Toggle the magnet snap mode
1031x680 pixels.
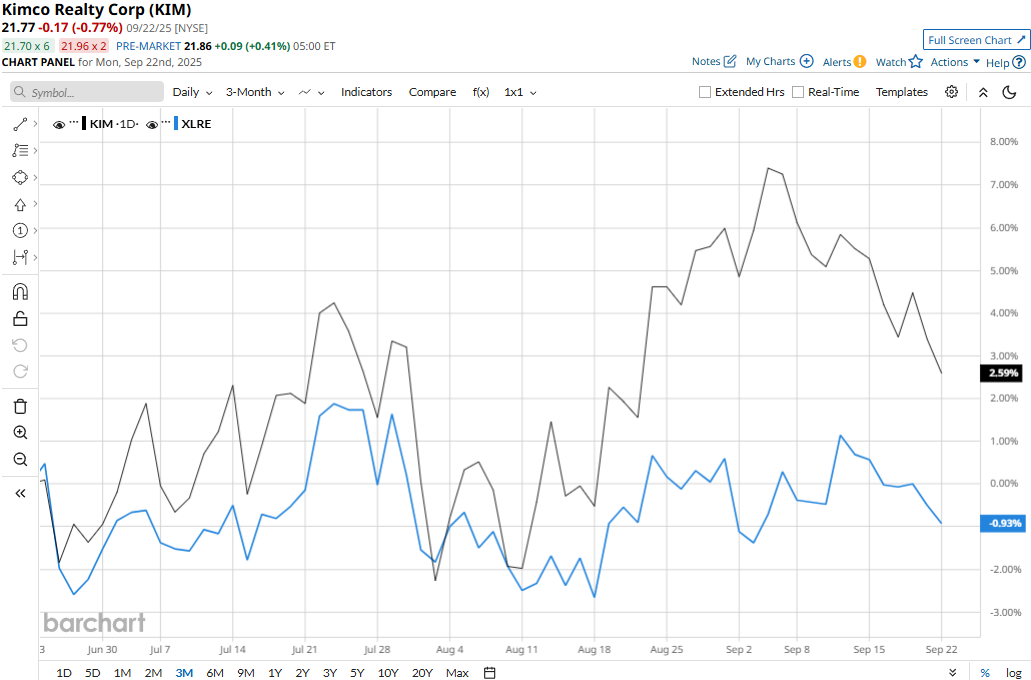(20, 292)
